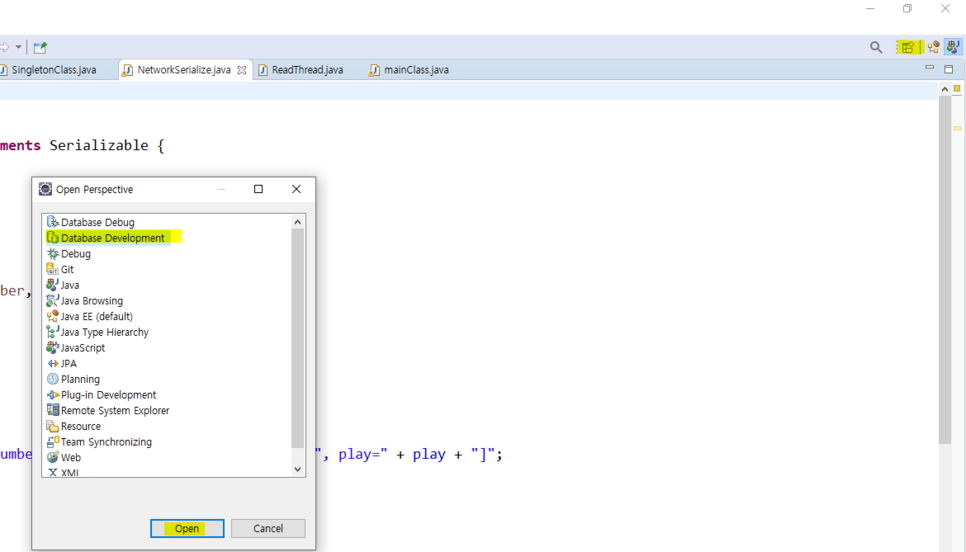Viewport: 966px width, 552px height.
Task: Click the forward navigation arrow icon
Action: tap(6, 47)
